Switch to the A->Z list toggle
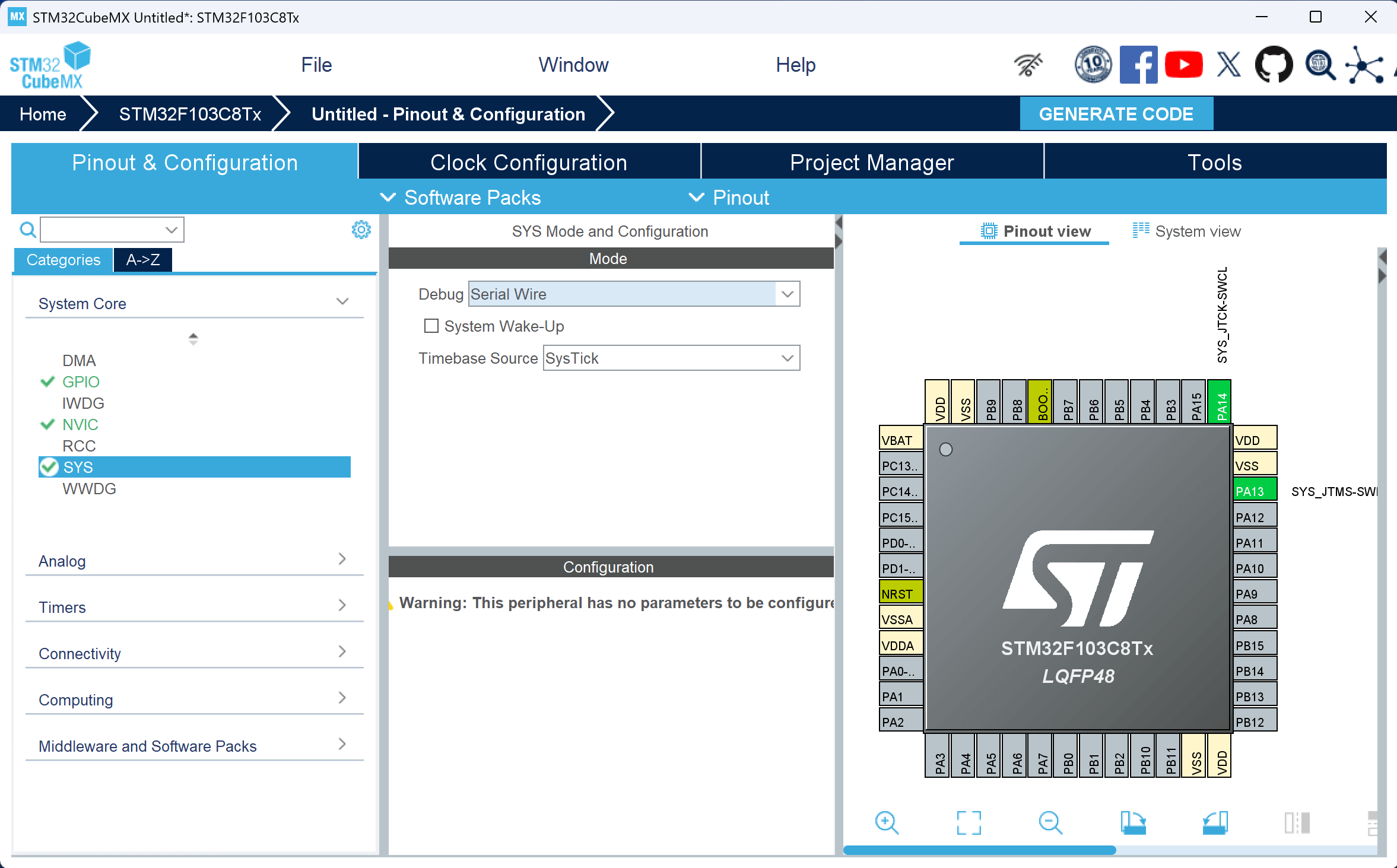 click(x=143, y=260)
